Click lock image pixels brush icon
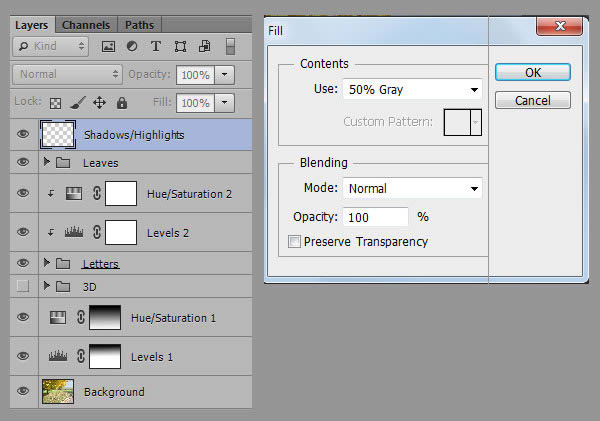 77,103
